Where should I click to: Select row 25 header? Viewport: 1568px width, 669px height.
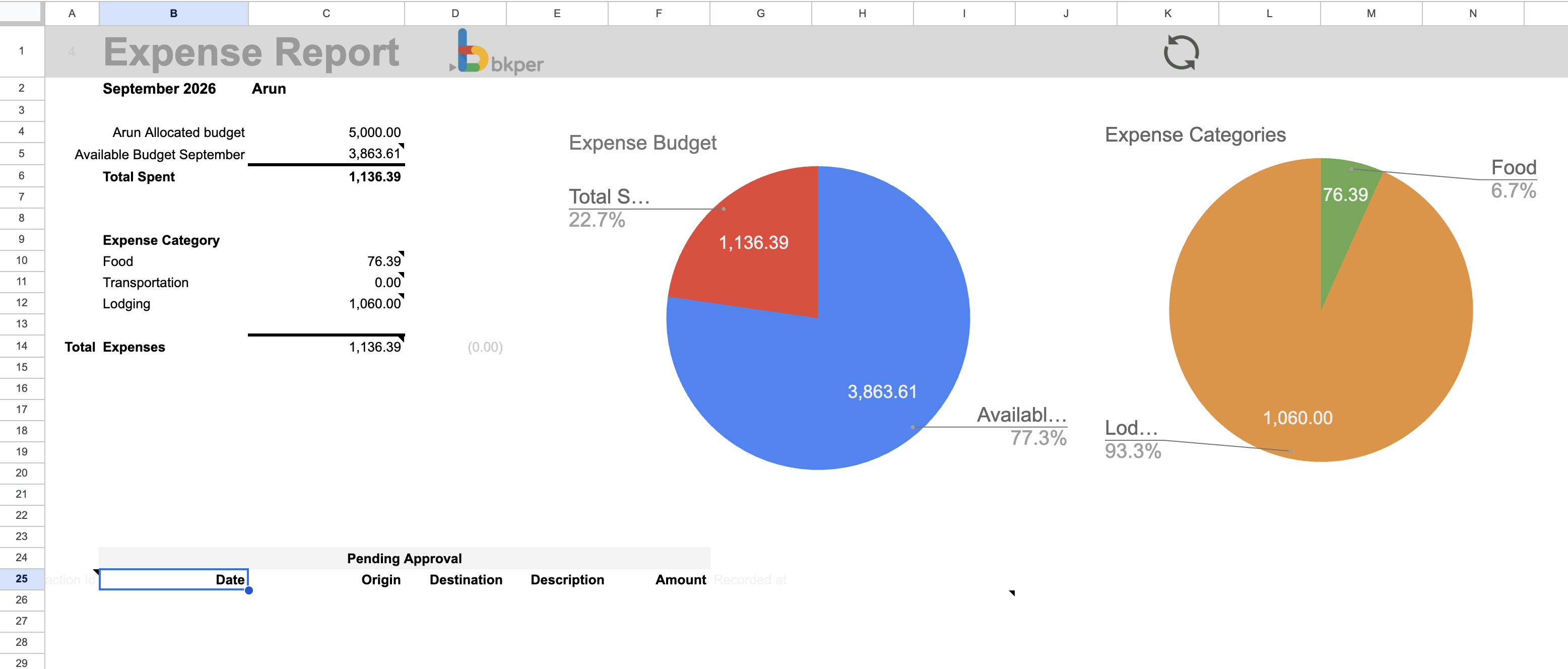point(22,579)
